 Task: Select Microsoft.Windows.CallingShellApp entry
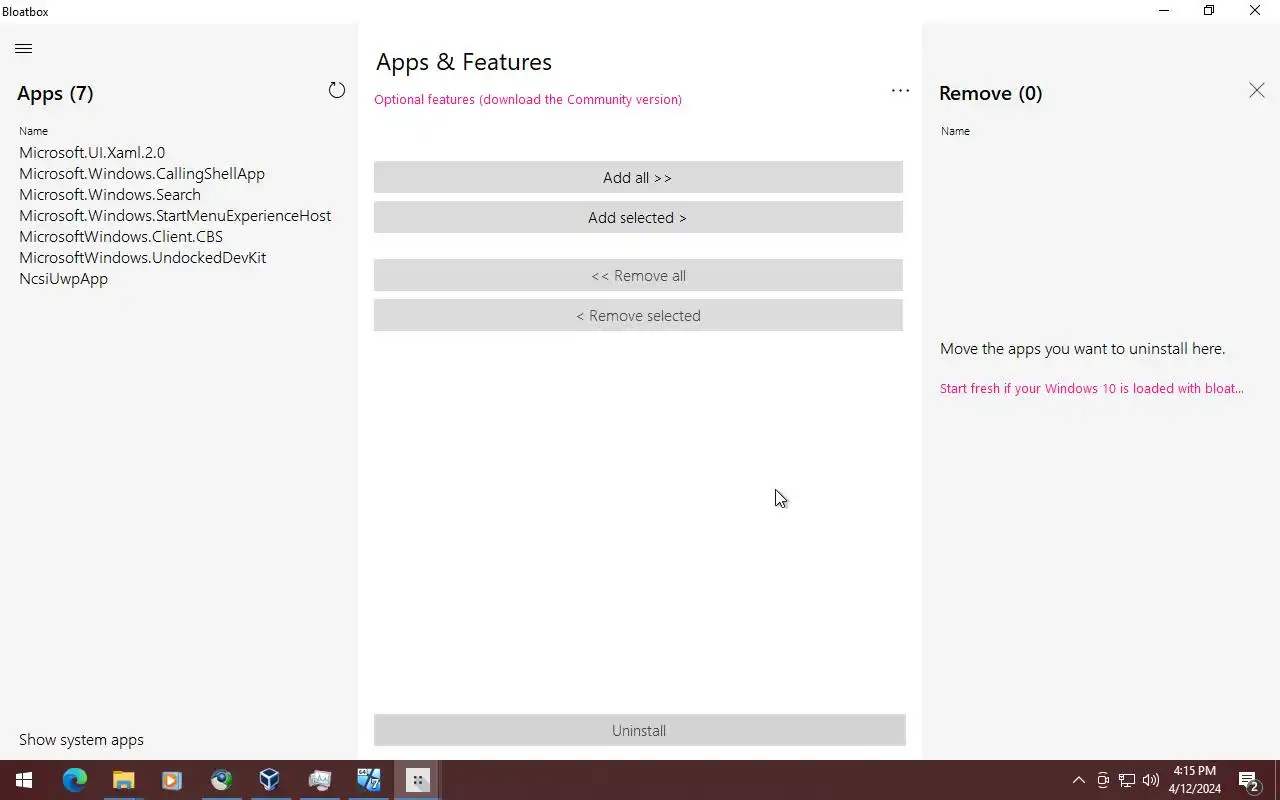[142, 174]
